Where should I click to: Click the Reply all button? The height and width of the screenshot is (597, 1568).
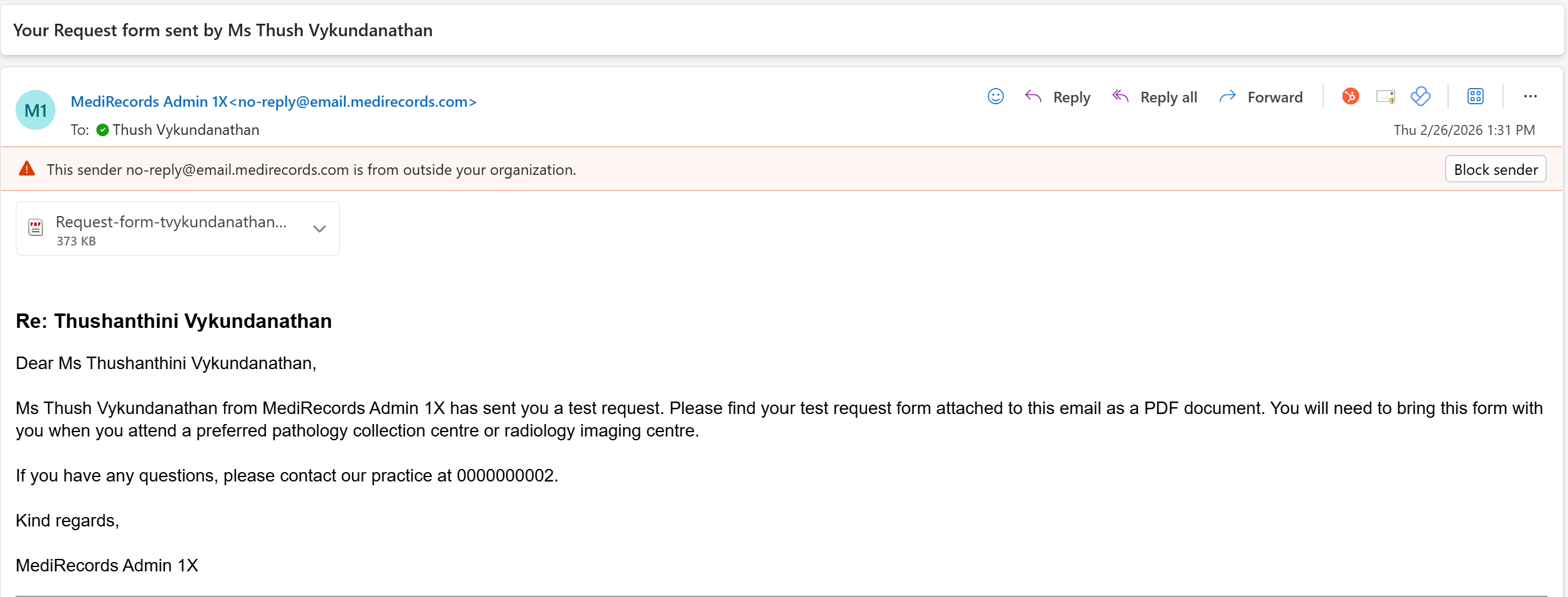(1154, 97)
